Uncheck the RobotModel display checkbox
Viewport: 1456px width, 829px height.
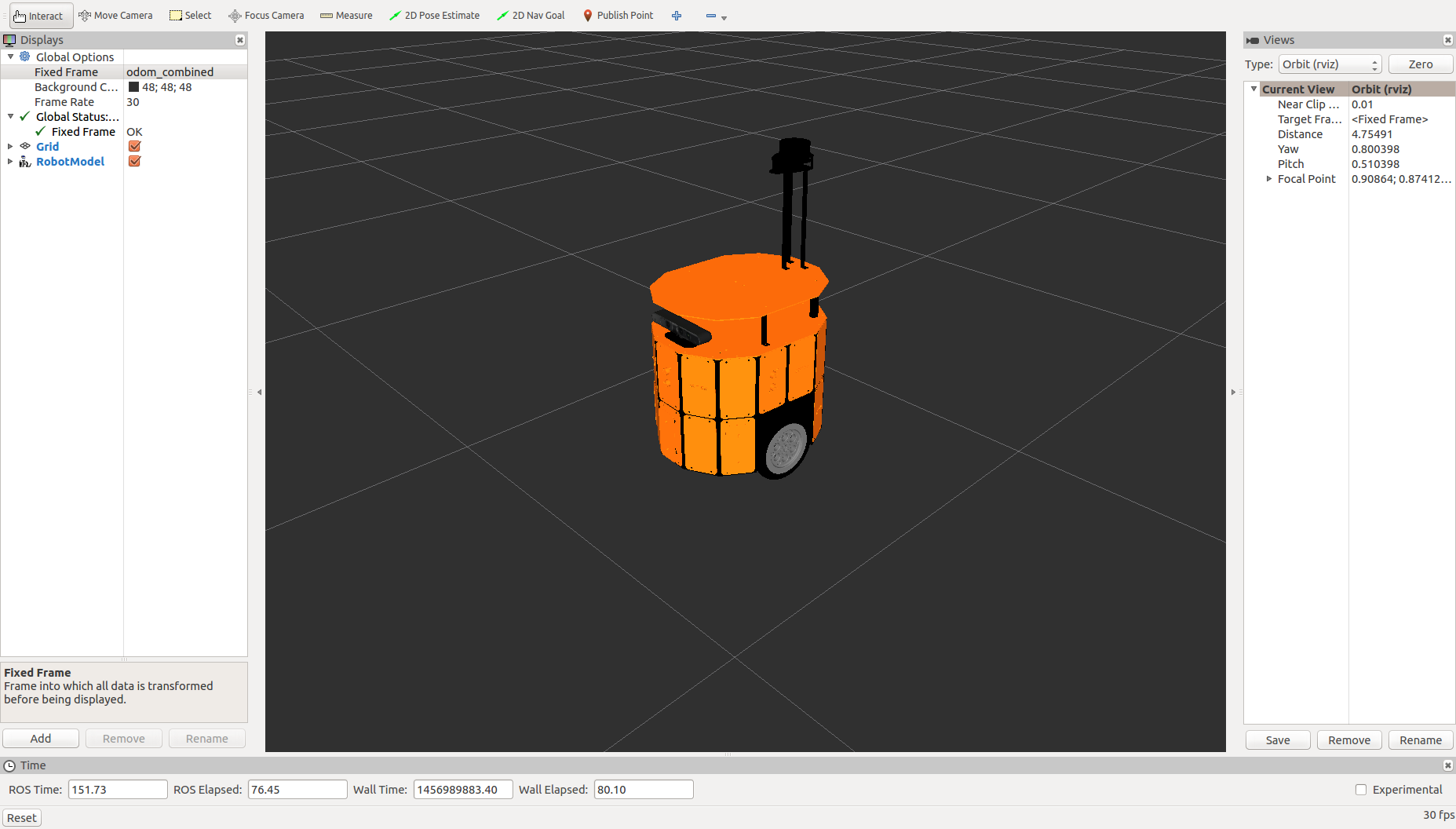click(134, 162)
